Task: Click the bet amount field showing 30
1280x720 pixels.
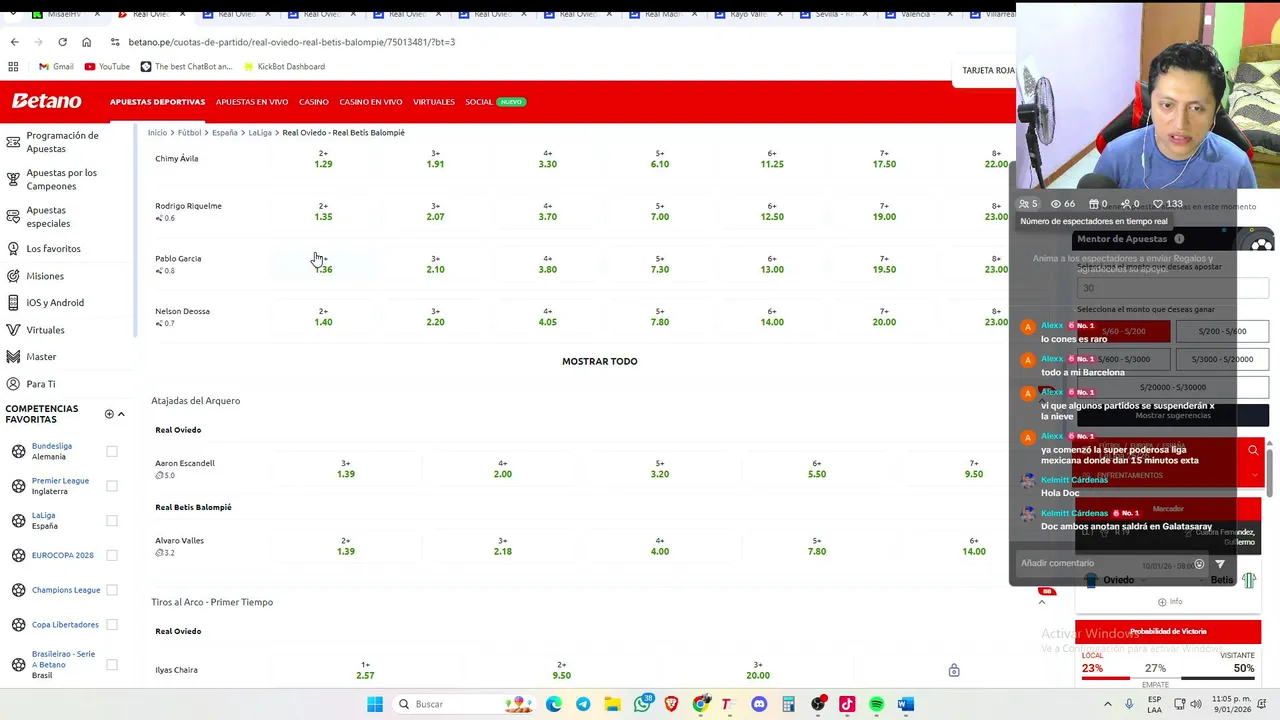Action: 1172,288
